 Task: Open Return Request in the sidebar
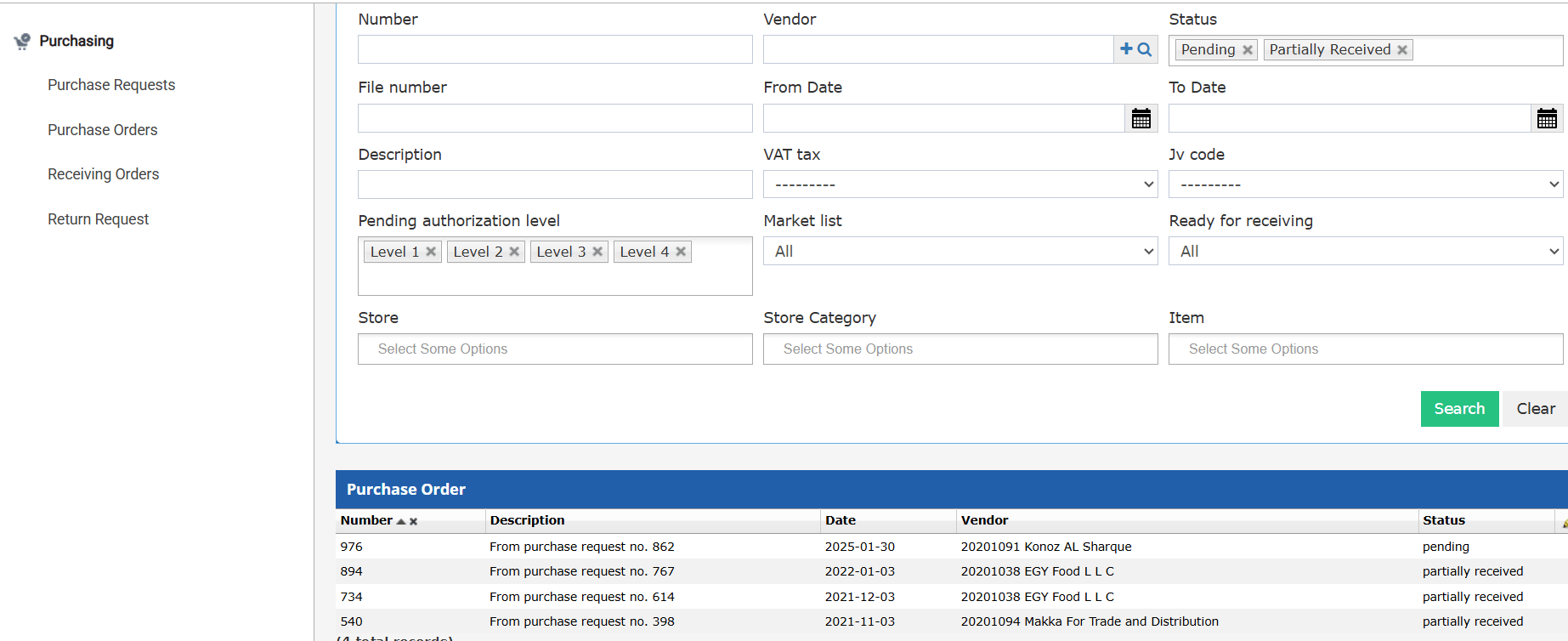click(x=99, y=219)
